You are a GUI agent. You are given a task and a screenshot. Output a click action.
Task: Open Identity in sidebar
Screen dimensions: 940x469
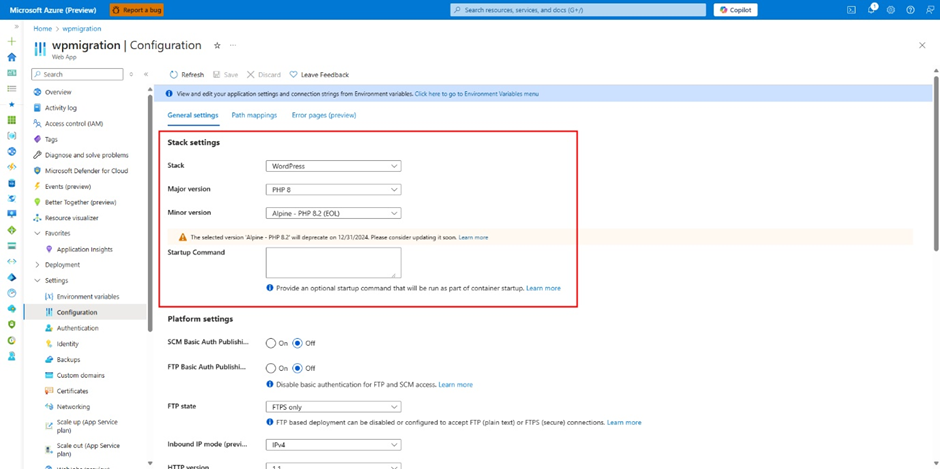tap(67, 344)
